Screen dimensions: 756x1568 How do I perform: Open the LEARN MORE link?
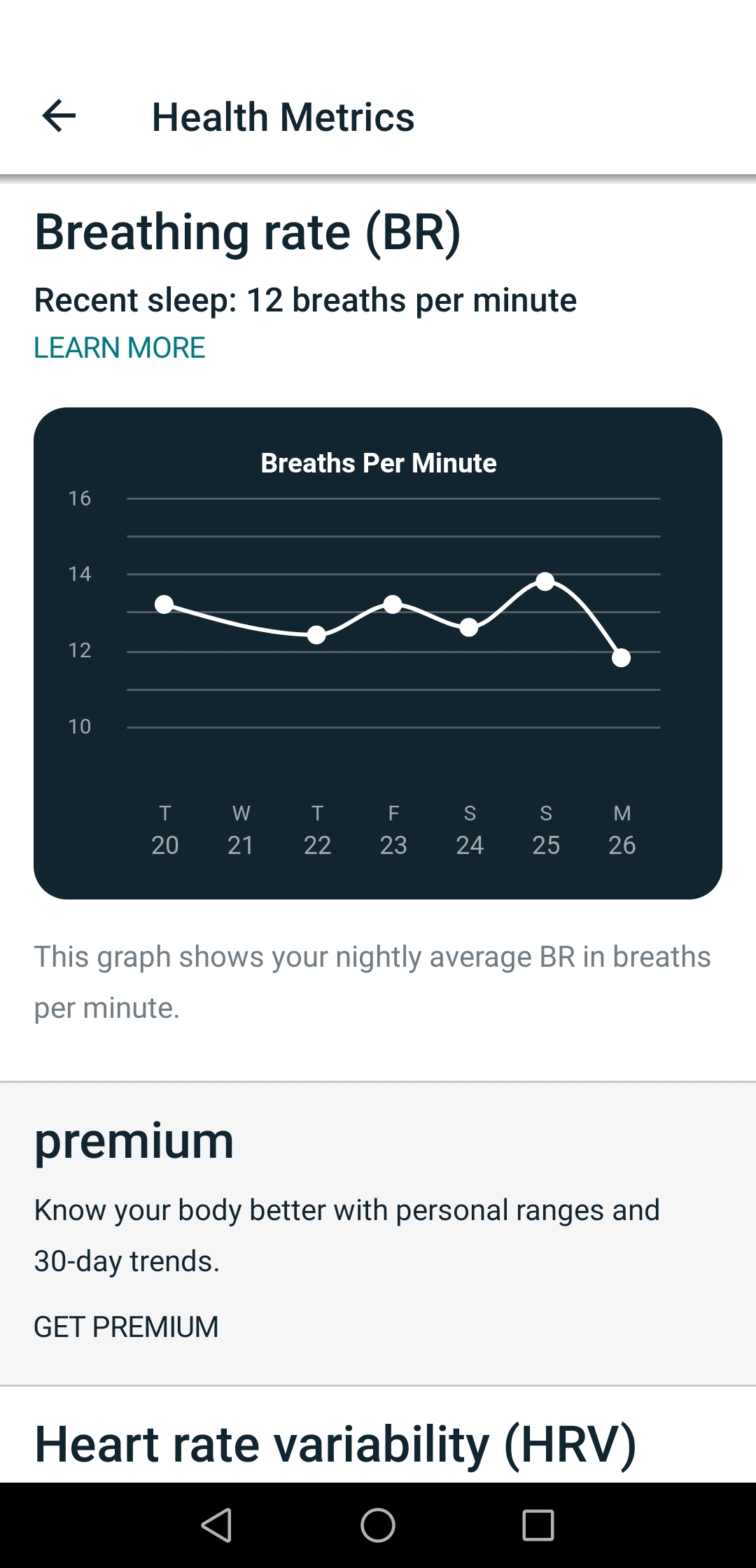coord(120,348)
